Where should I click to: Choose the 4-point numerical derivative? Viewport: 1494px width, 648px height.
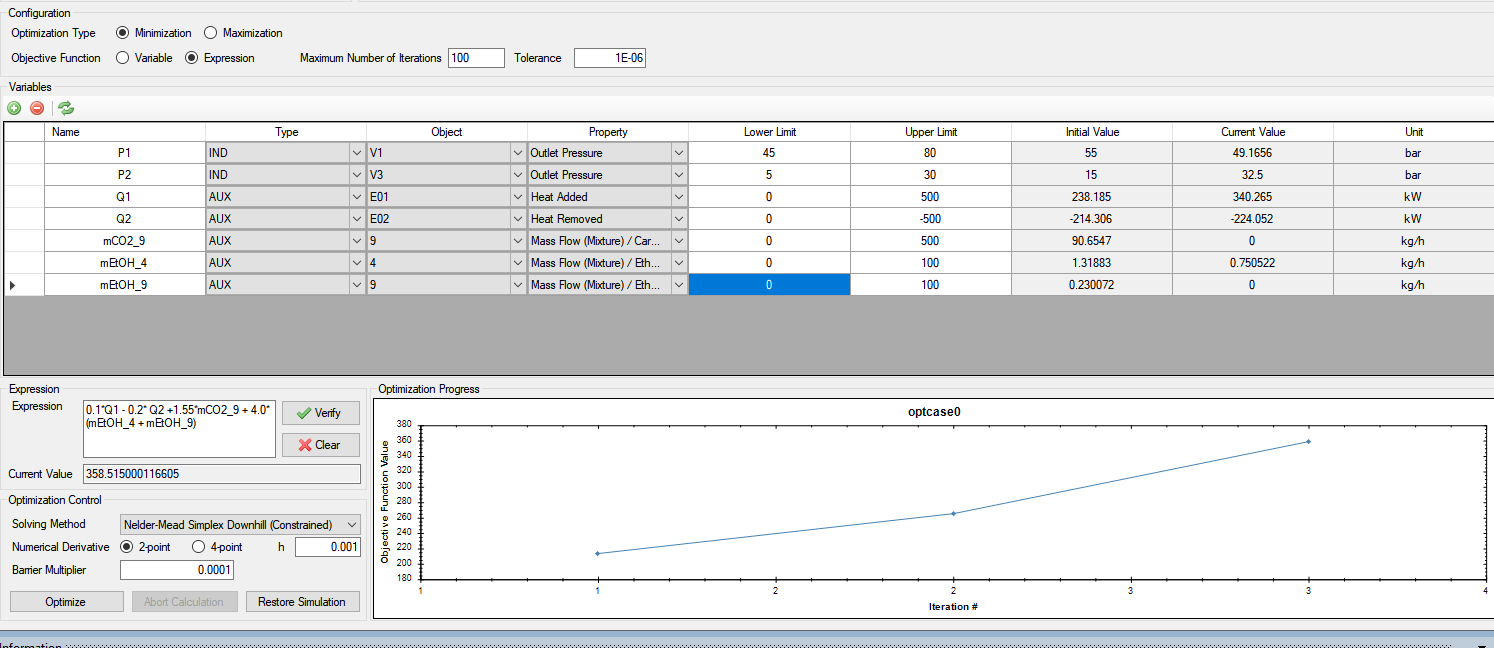click(200, 547)
